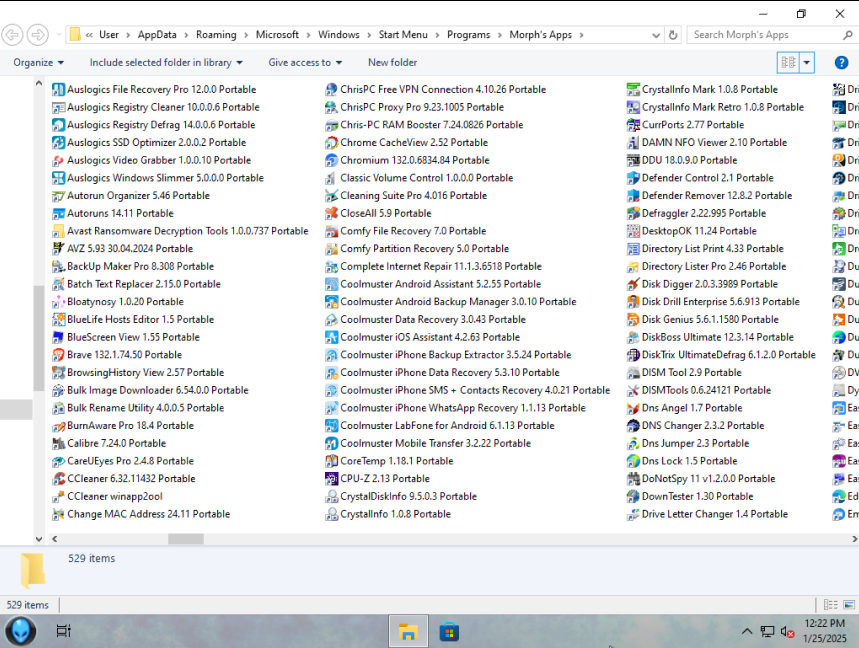Image resolution: width=859 pixels, height=648 pixels.
Task: Click the horizontal scrollbar thumb
Action: click(x=186, y=539)
